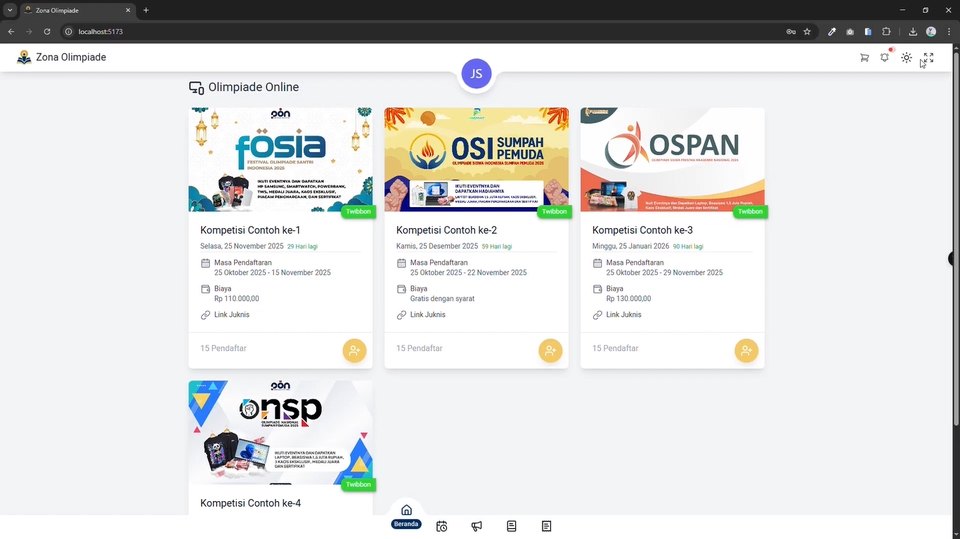
Task: Click date 'Minggu, 25 Januari 2026'
Action: tap(630, 246)
